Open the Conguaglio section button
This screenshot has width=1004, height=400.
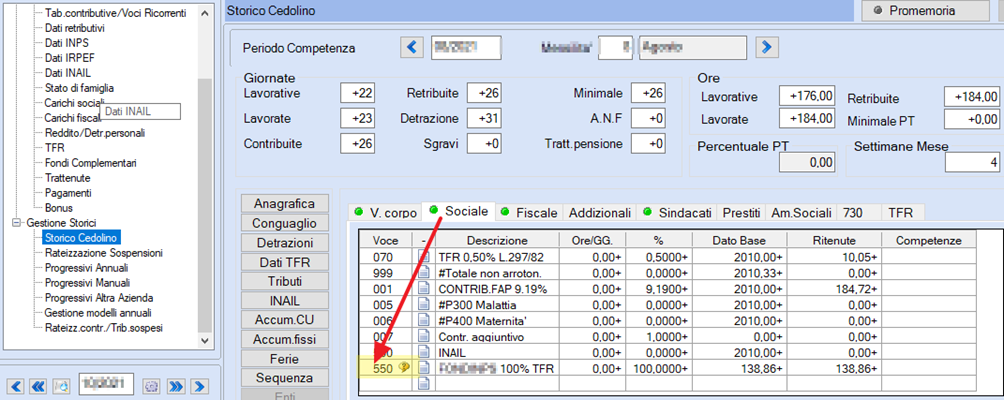(285, 223)
